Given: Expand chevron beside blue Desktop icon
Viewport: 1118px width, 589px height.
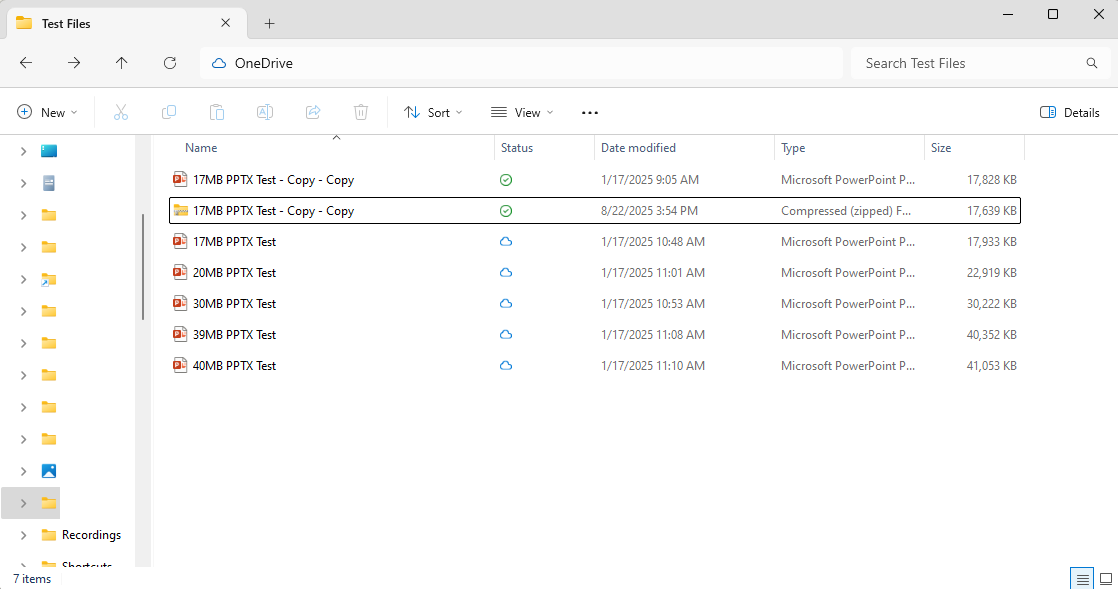Looking at the screenshot, I should [24, 151].
